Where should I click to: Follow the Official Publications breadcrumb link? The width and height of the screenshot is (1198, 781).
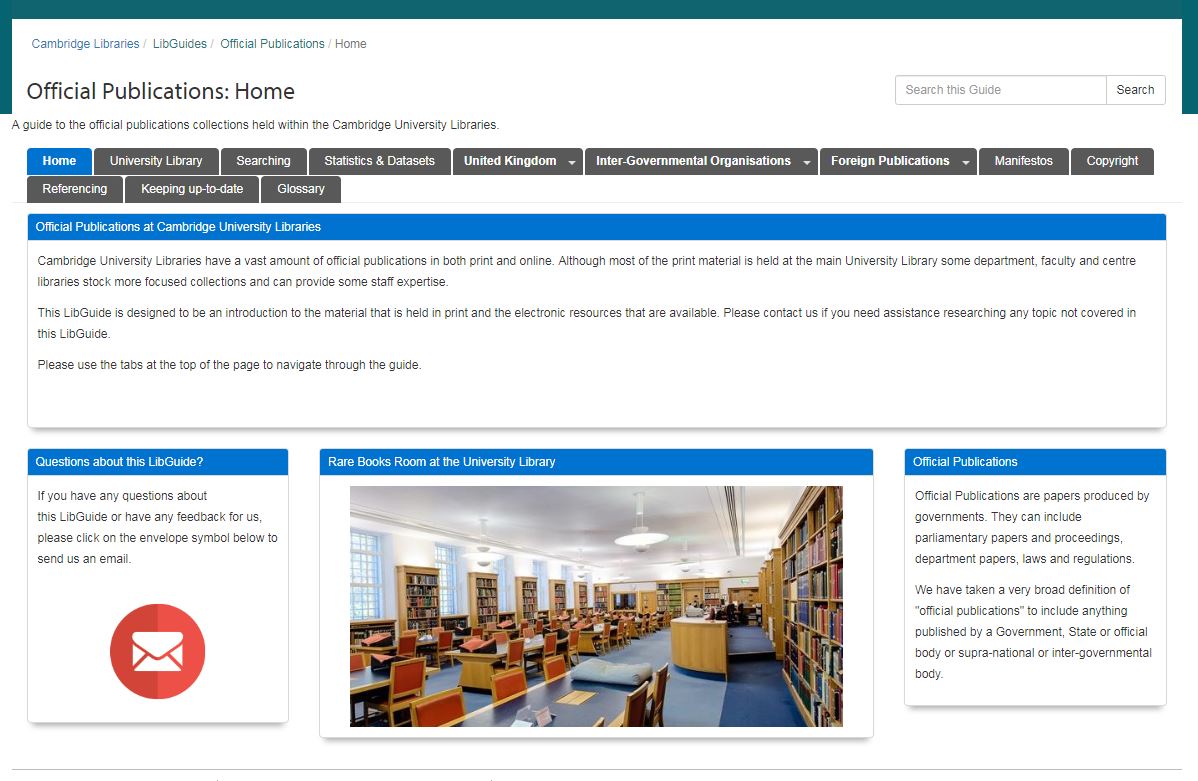click(x=273, y=44)
